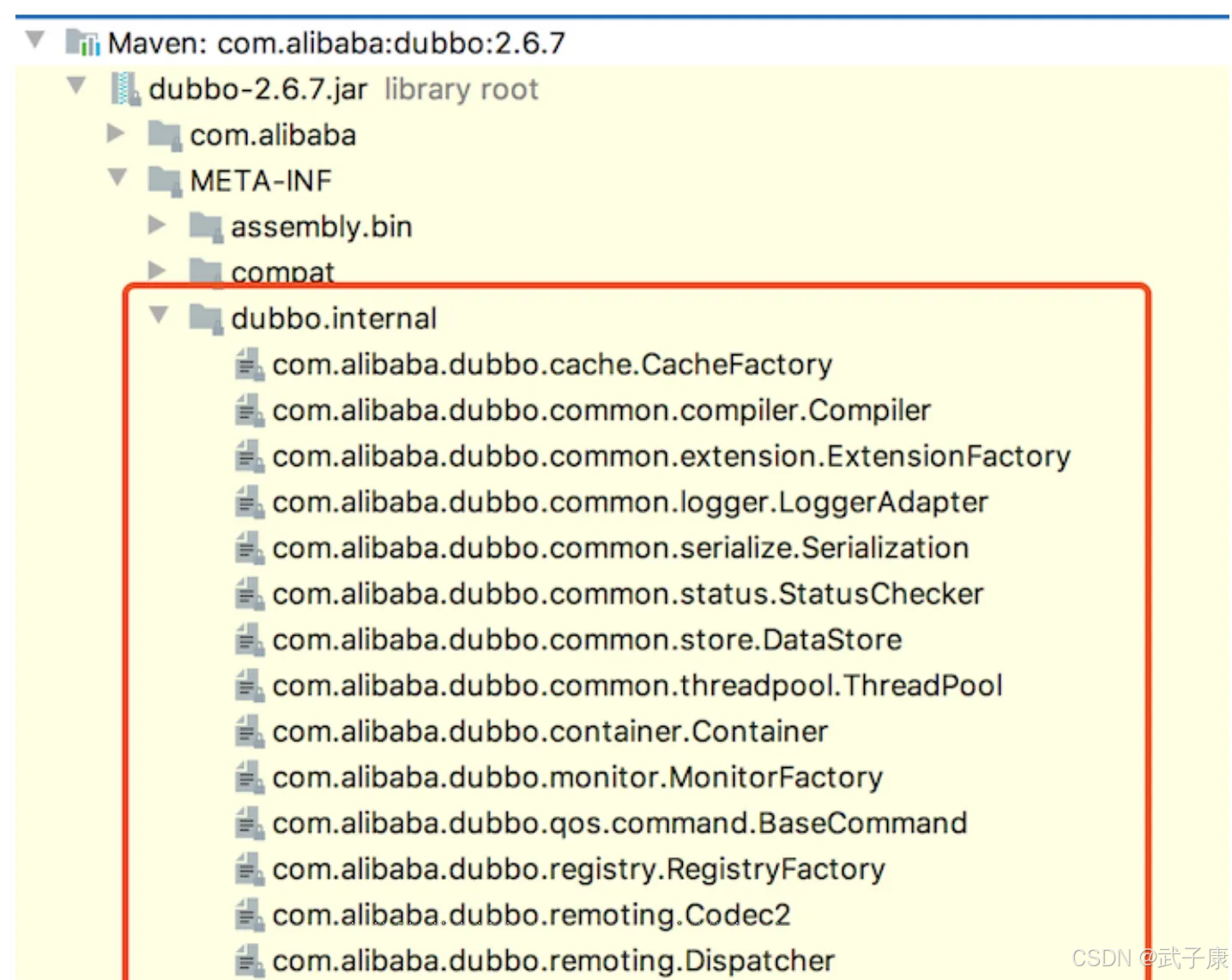Expand the compat folder arrow
The width and height of the screenshot is (1232, 980).
click(x=157, y=270)
